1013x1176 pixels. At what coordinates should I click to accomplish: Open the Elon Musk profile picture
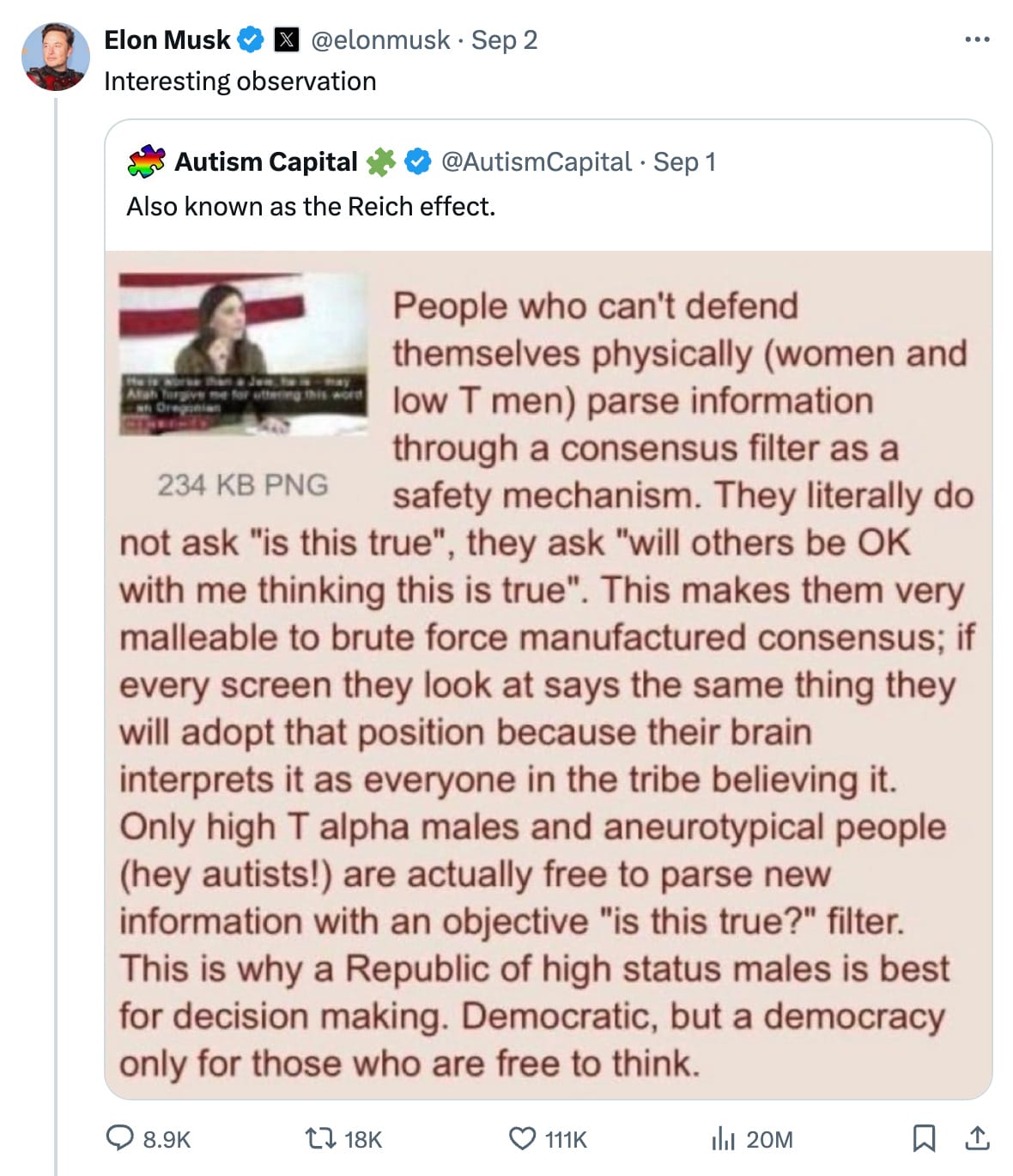[x=56, y=57]
